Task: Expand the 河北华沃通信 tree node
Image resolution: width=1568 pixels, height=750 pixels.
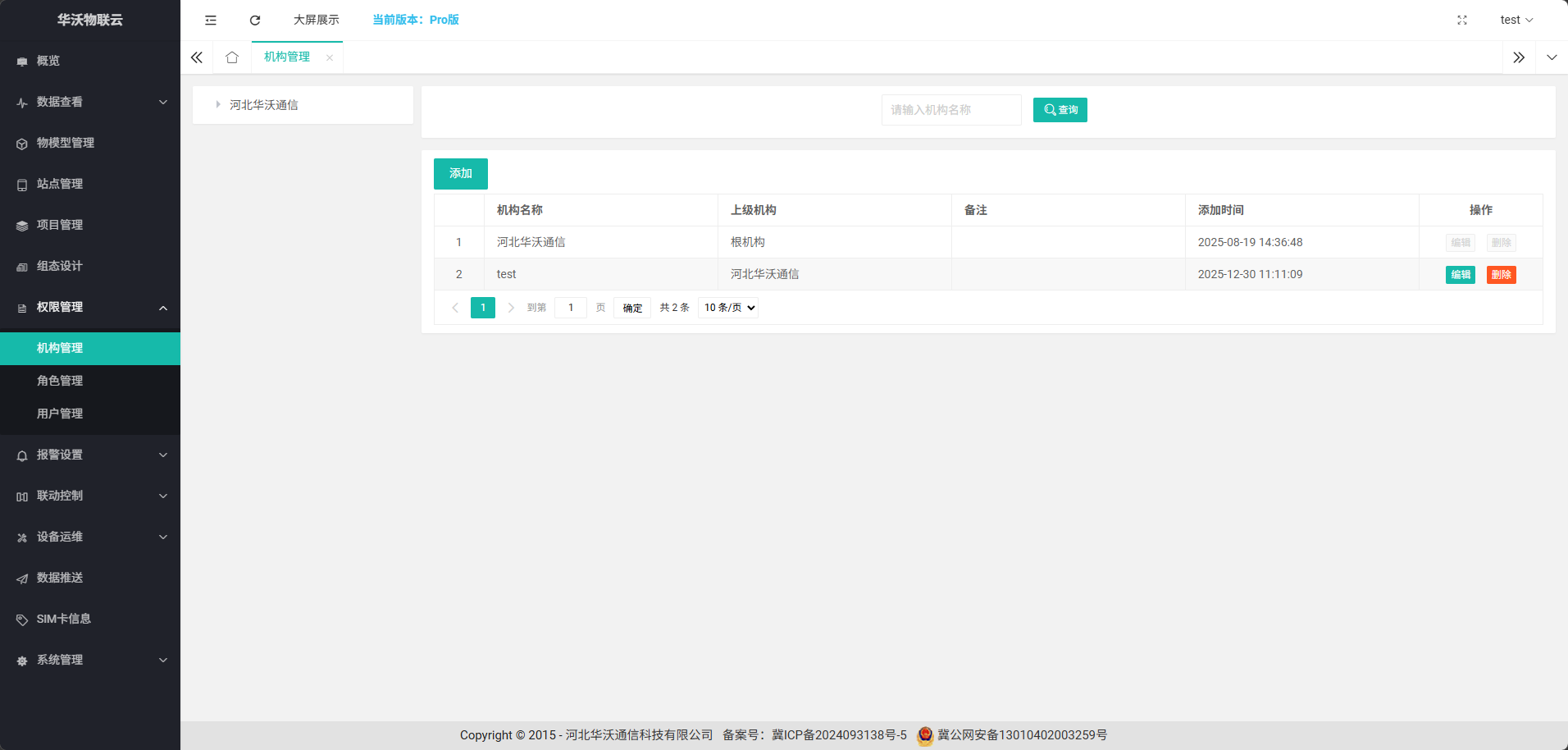Action: (x=217, y=105)
